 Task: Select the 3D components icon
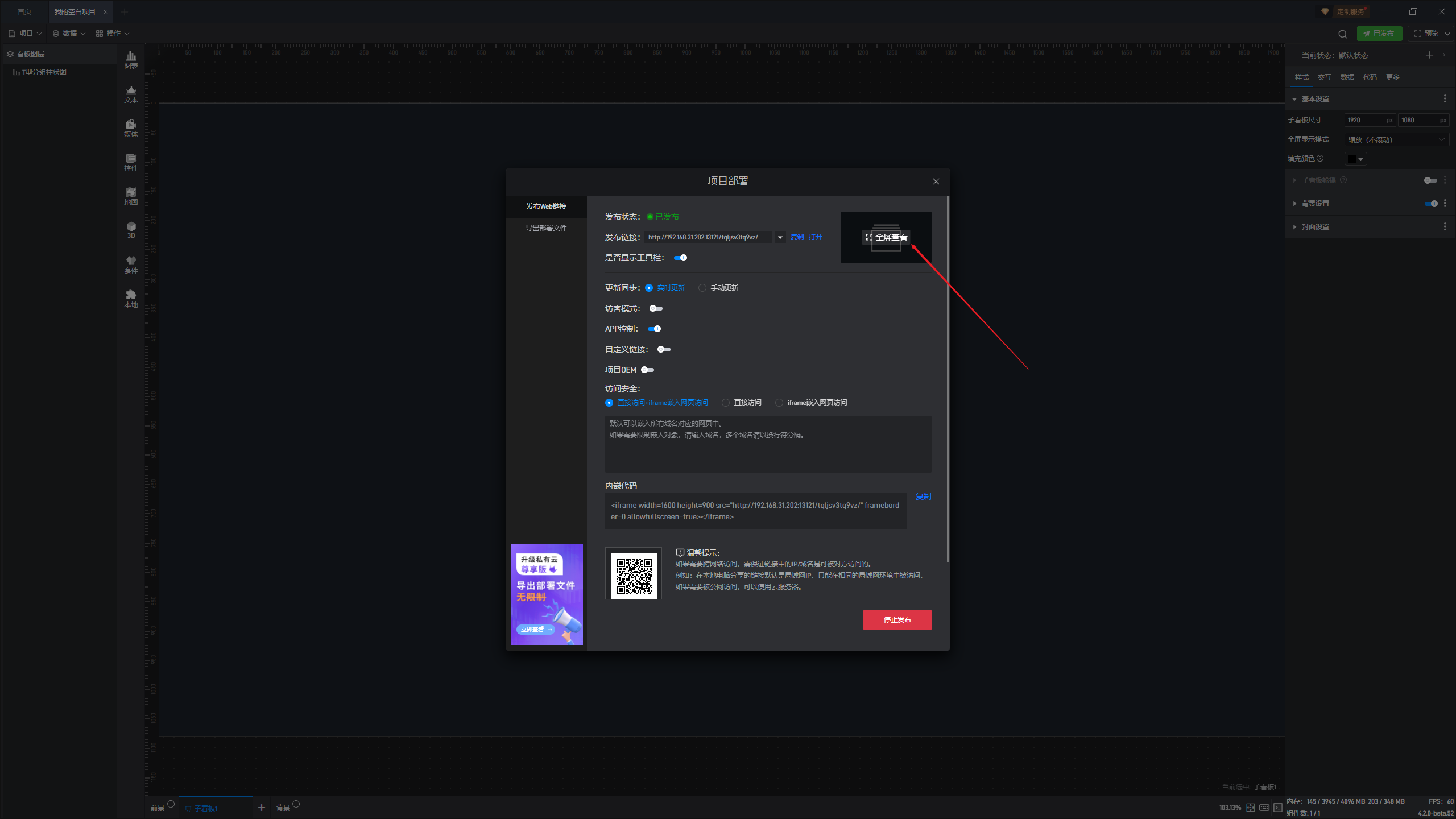tap(131, 230)
